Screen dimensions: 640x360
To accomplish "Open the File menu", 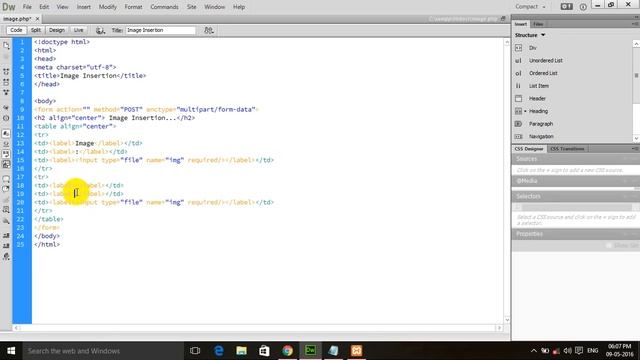I will [x=27, y=7].
